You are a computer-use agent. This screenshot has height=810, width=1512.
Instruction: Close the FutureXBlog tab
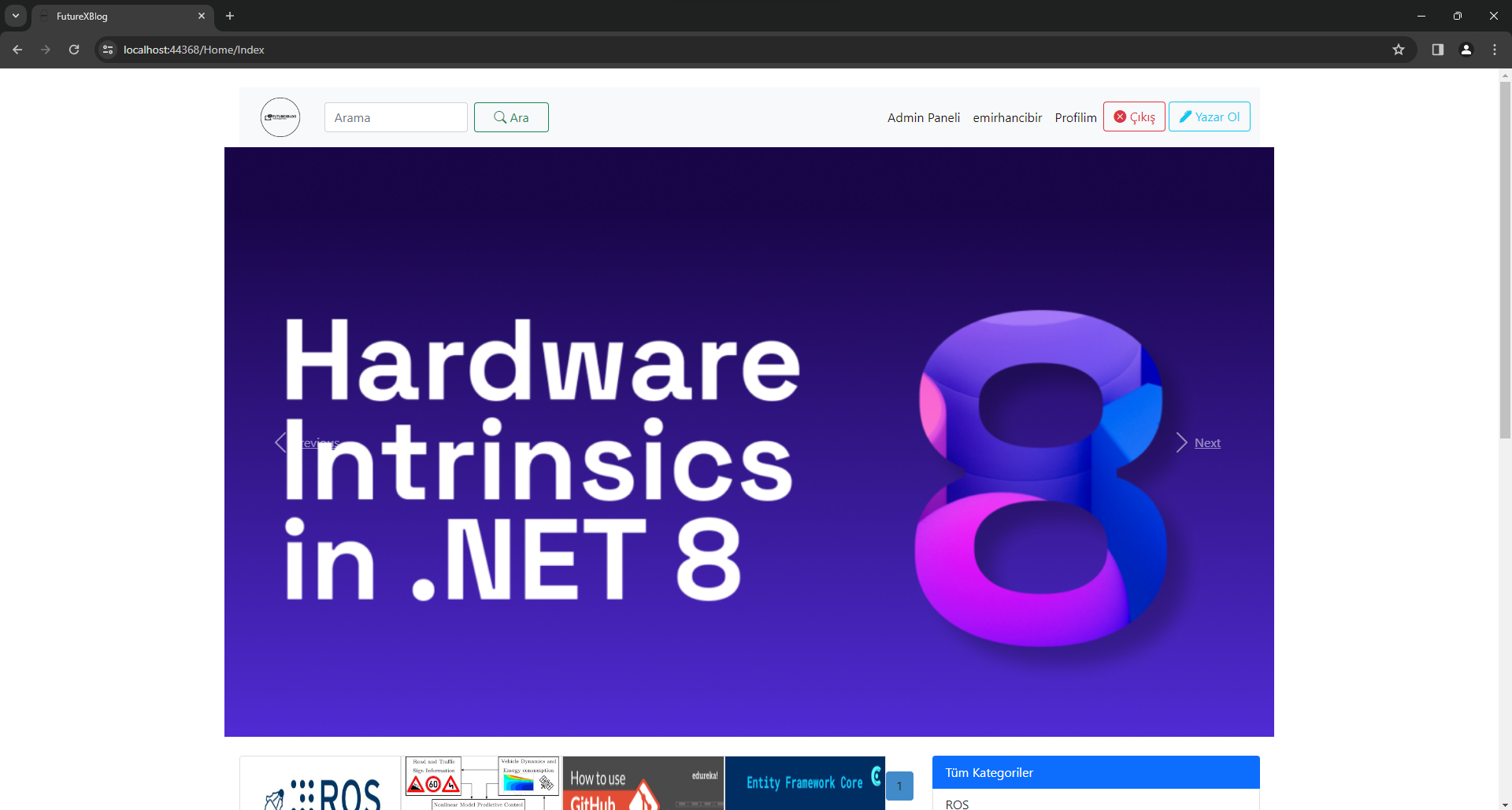[202, 16]
